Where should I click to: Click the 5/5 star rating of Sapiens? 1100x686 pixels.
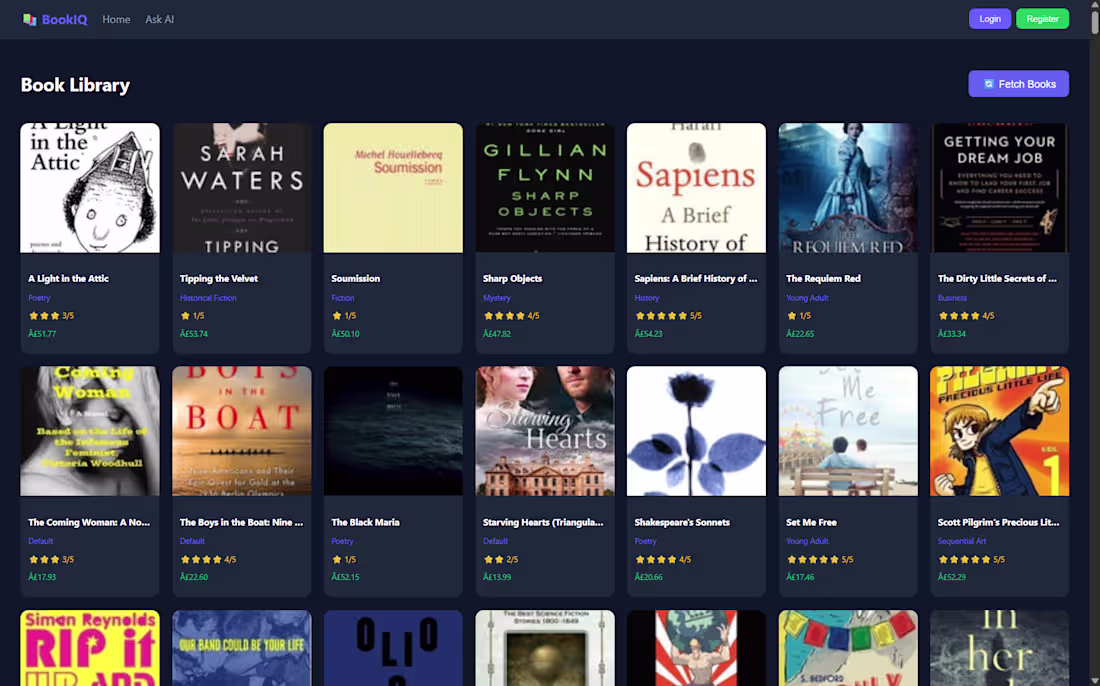[x=668, y=316]
